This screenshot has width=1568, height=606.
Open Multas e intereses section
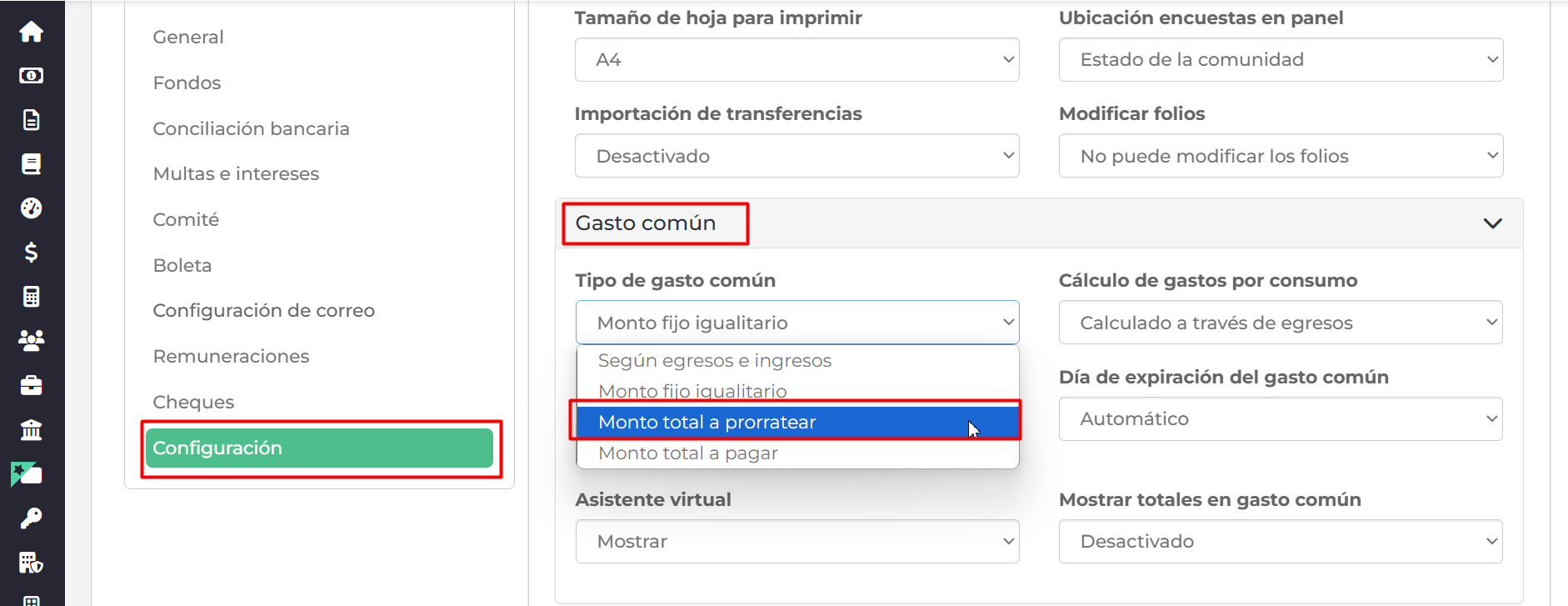236,173
